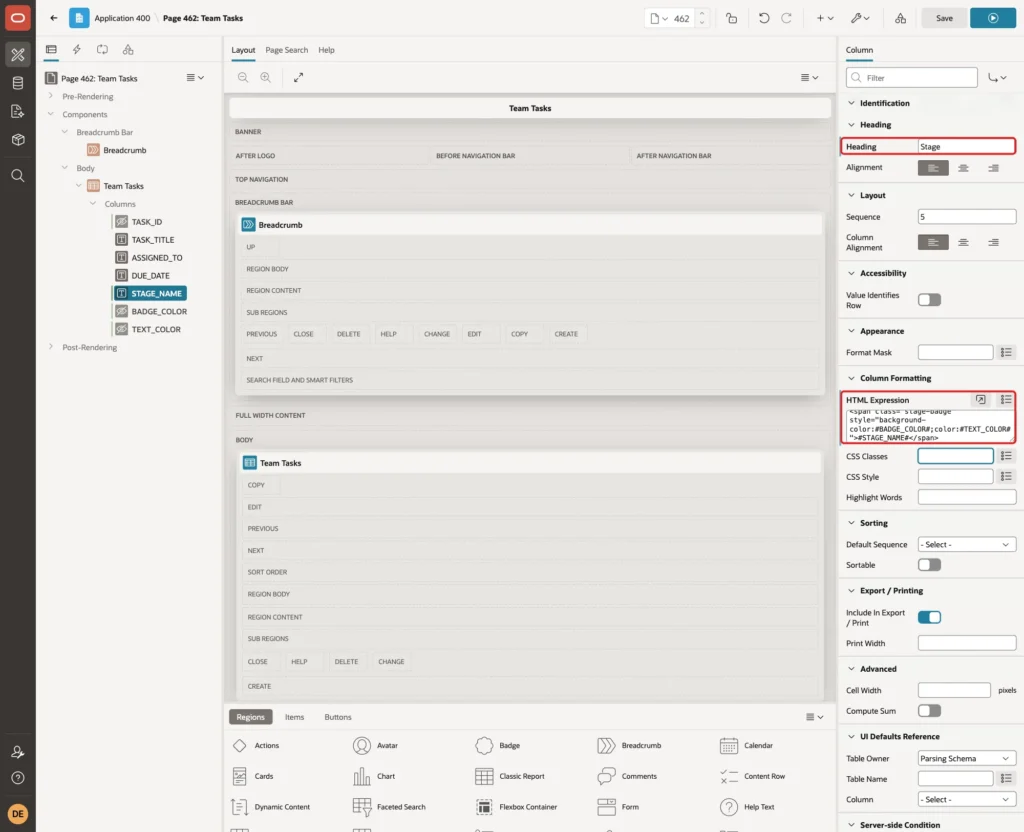Screen dimensions: 1024x832
Task: Switch to the Items gallery tab
Action: point(295,717)
